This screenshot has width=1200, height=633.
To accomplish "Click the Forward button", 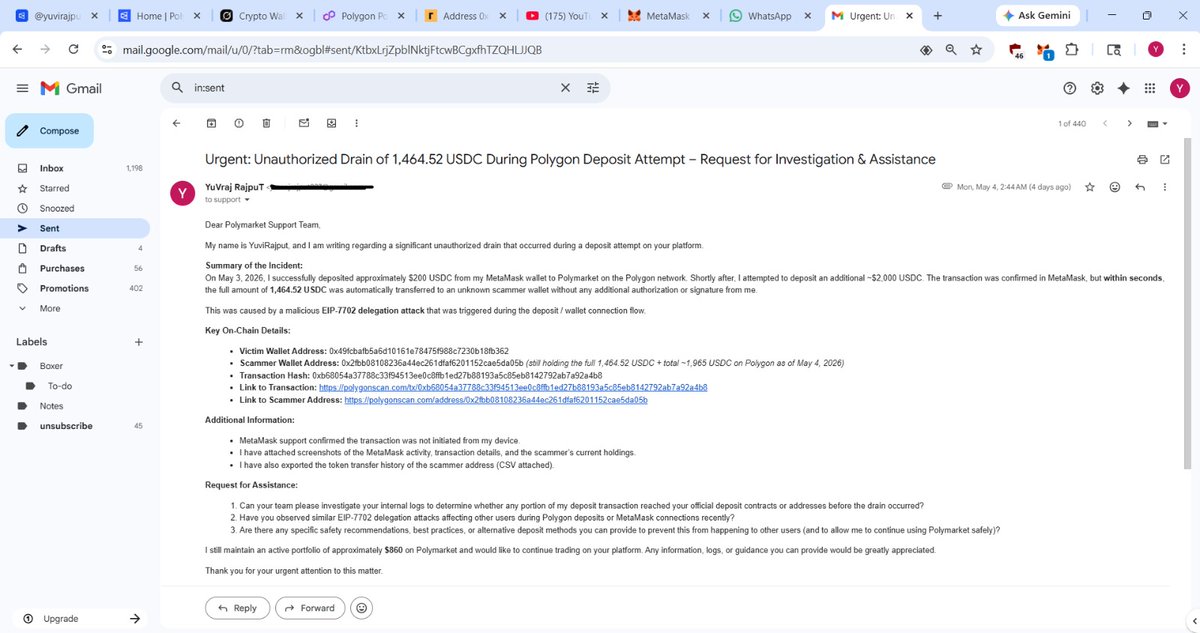I will pyautogui.click(x=310, y=607).
